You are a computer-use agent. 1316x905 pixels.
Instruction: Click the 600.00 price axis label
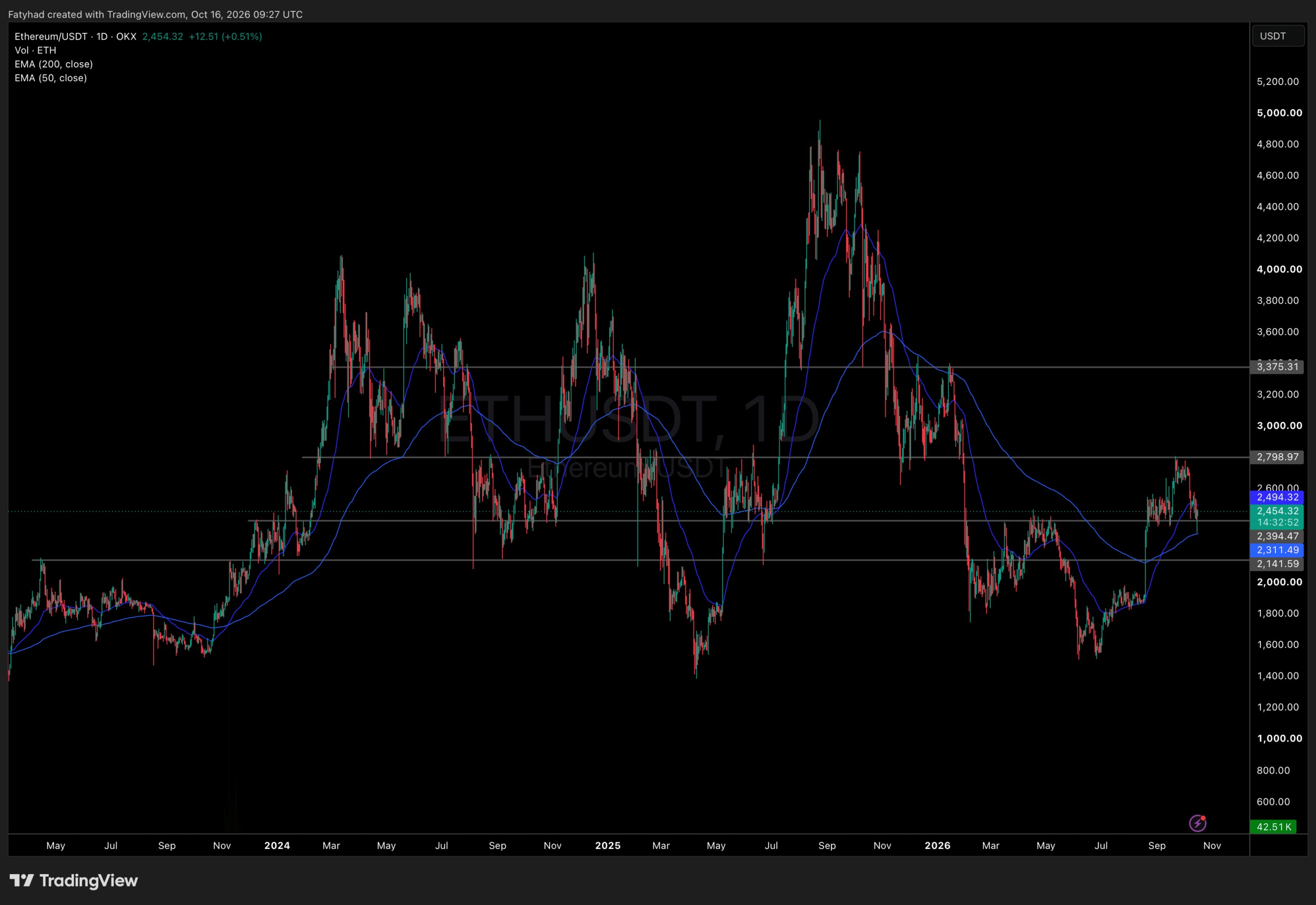(1273, 802)
